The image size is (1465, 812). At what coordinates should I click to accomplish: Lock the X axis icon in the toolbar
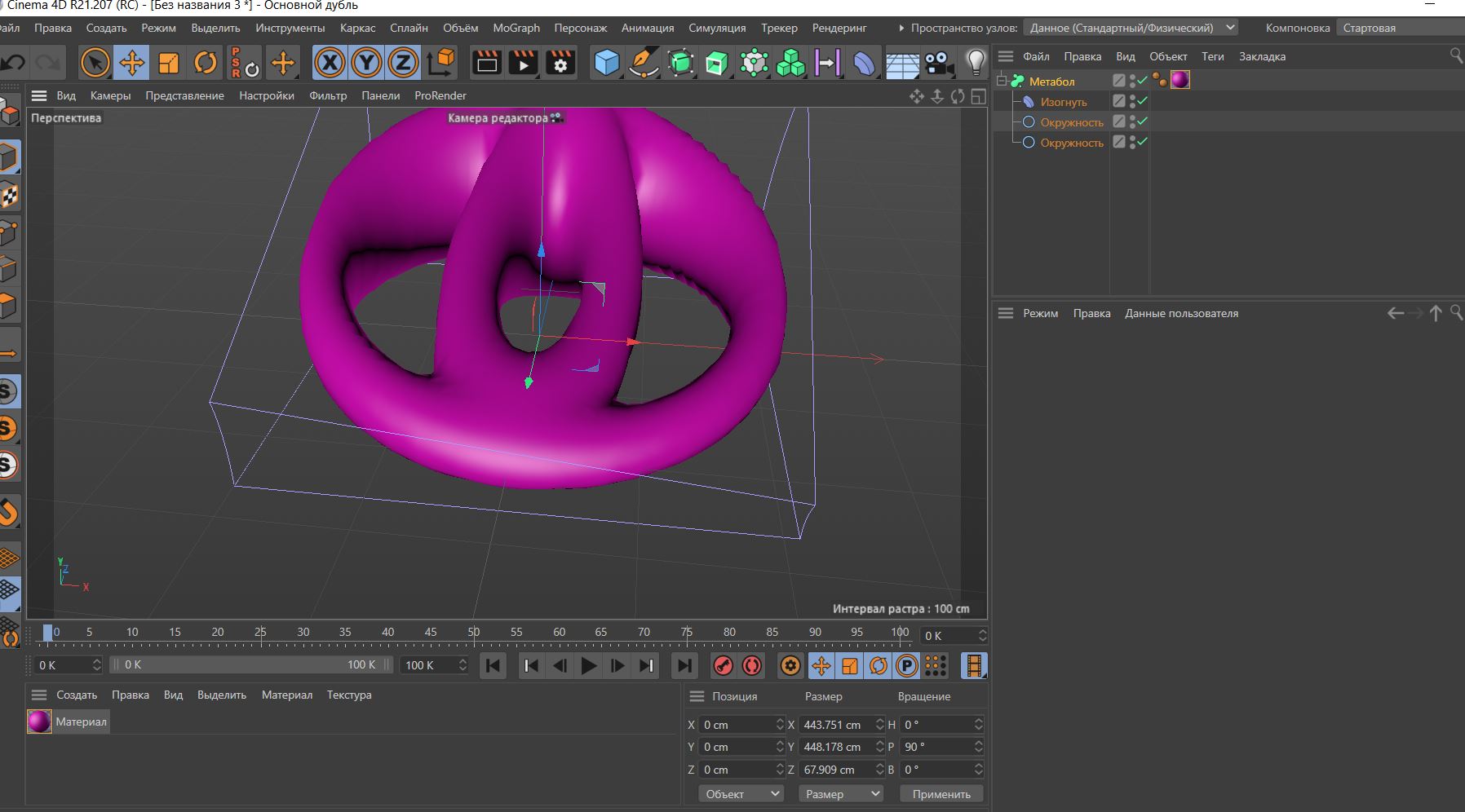click(x=329, y=63)
